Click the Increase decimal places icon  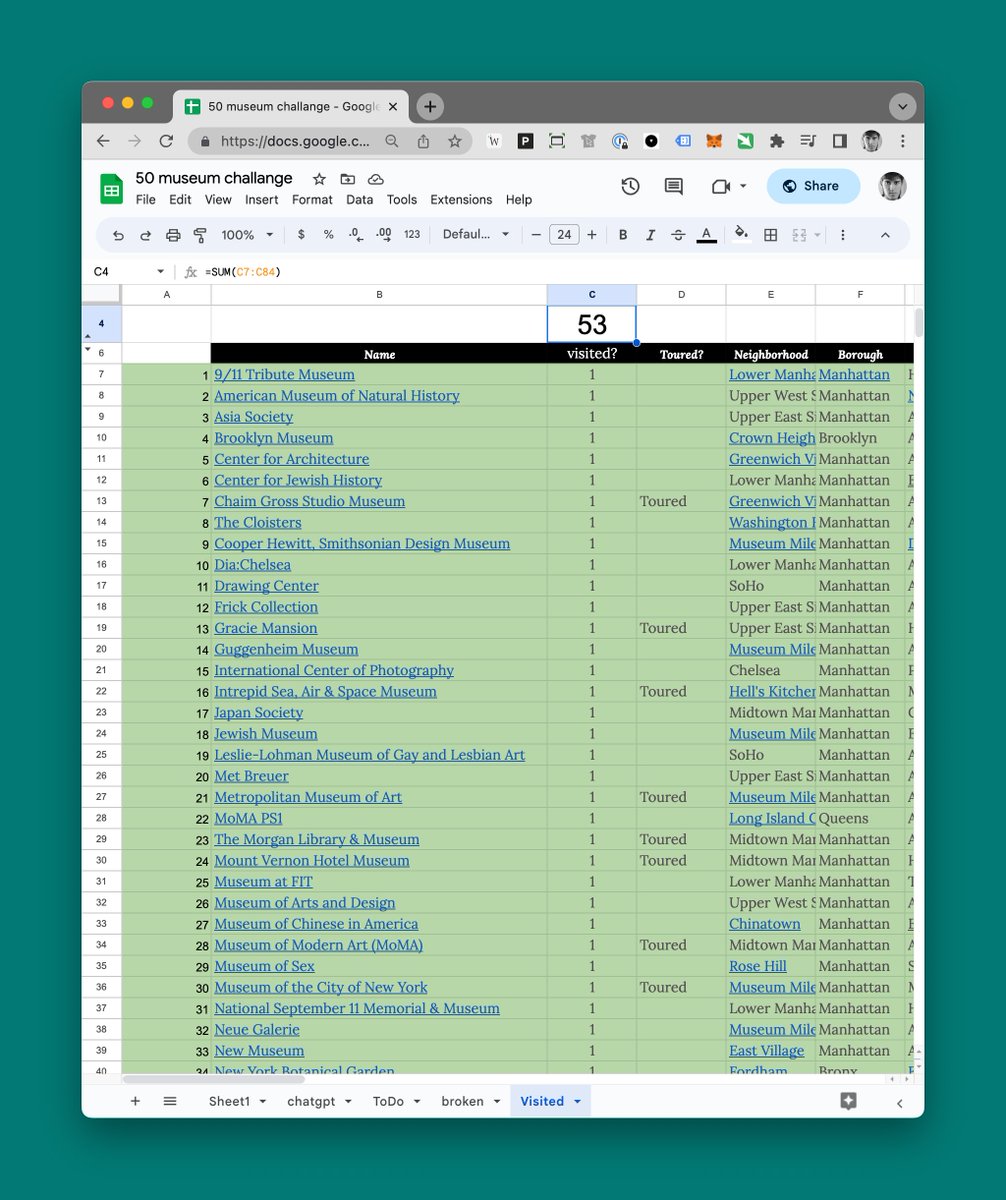click(384, 235)
